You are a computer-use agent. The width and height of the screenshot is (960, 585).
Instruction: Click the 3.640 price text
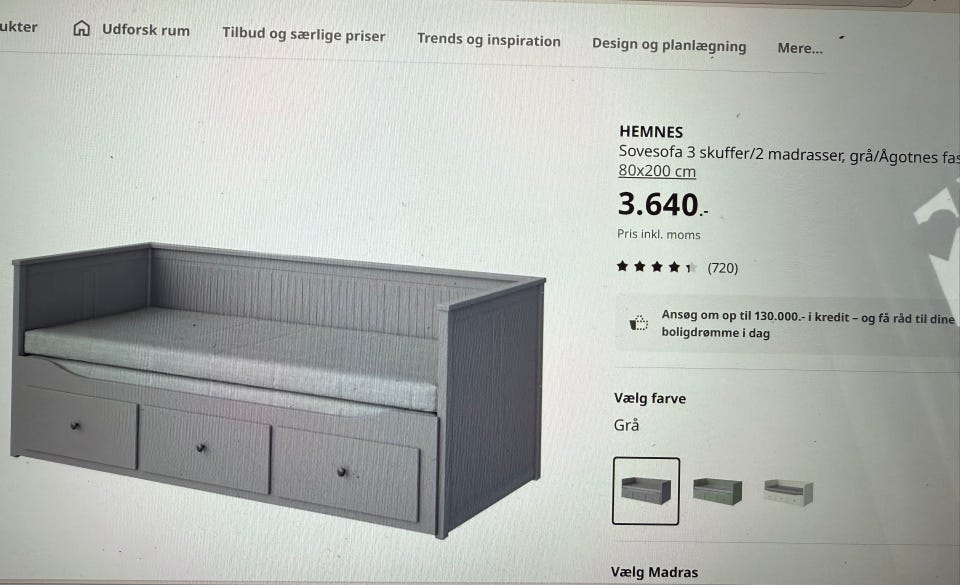(x=663, y=204)
